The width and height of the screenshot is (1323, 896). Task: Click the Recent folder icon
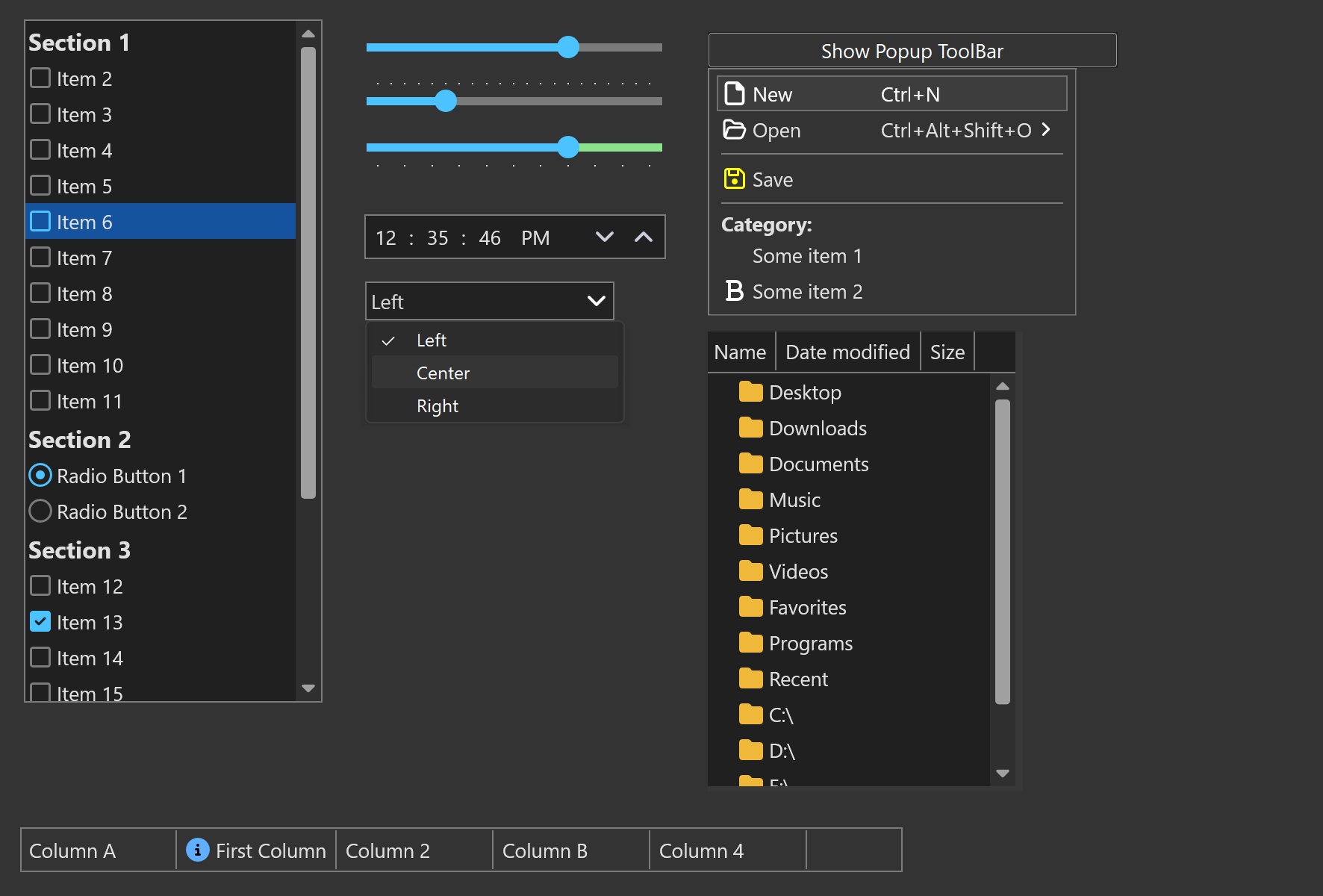pos(751,679)
